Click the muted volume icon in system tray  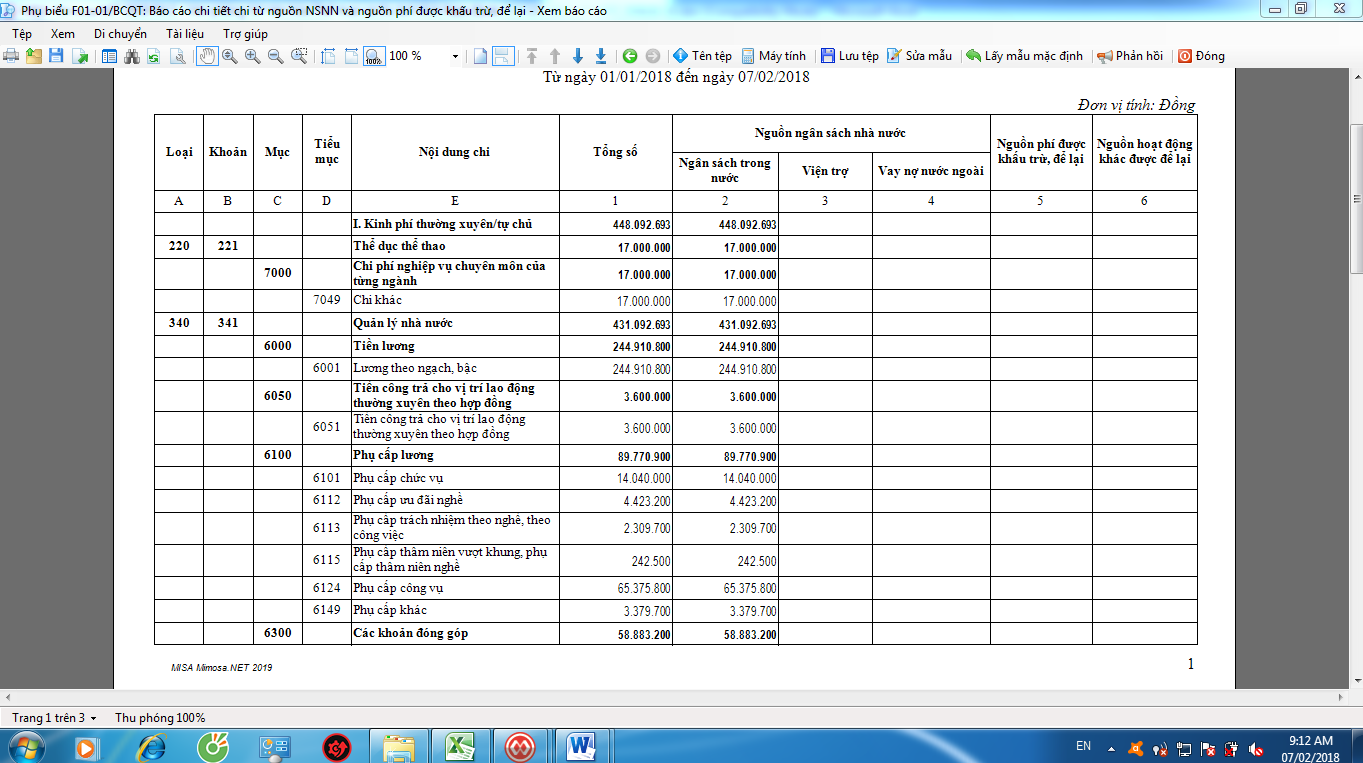coord(1255,747)
